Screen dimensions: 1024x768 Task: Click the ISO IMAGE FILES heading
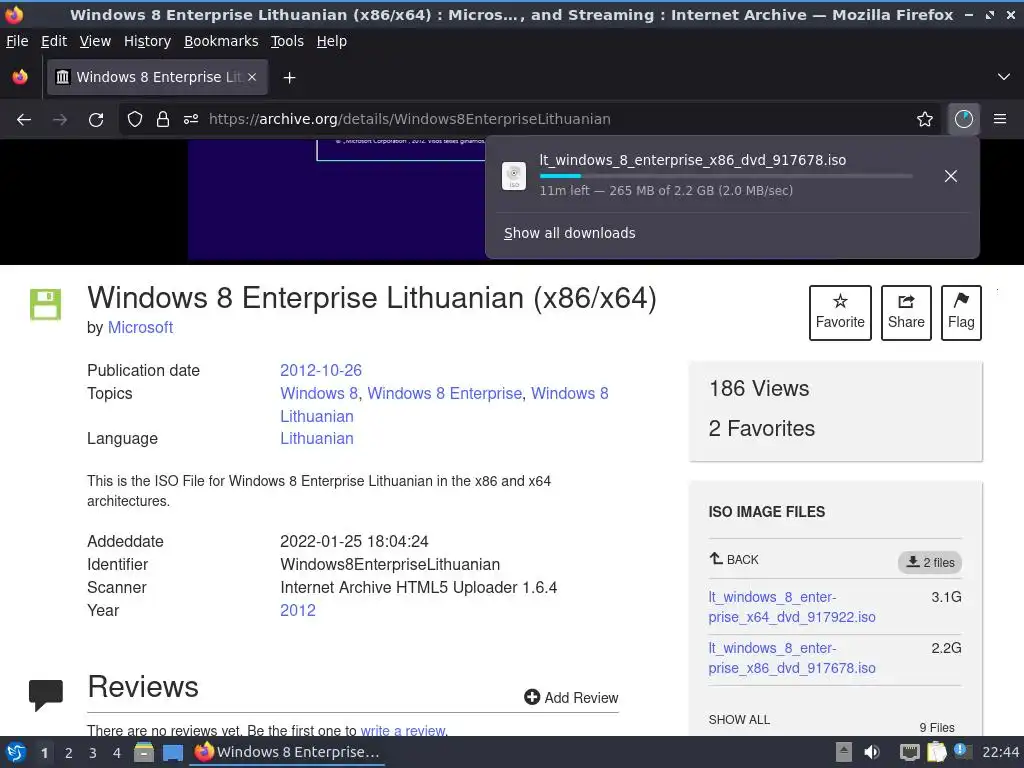pyautogui.click(x=767, y=512)
